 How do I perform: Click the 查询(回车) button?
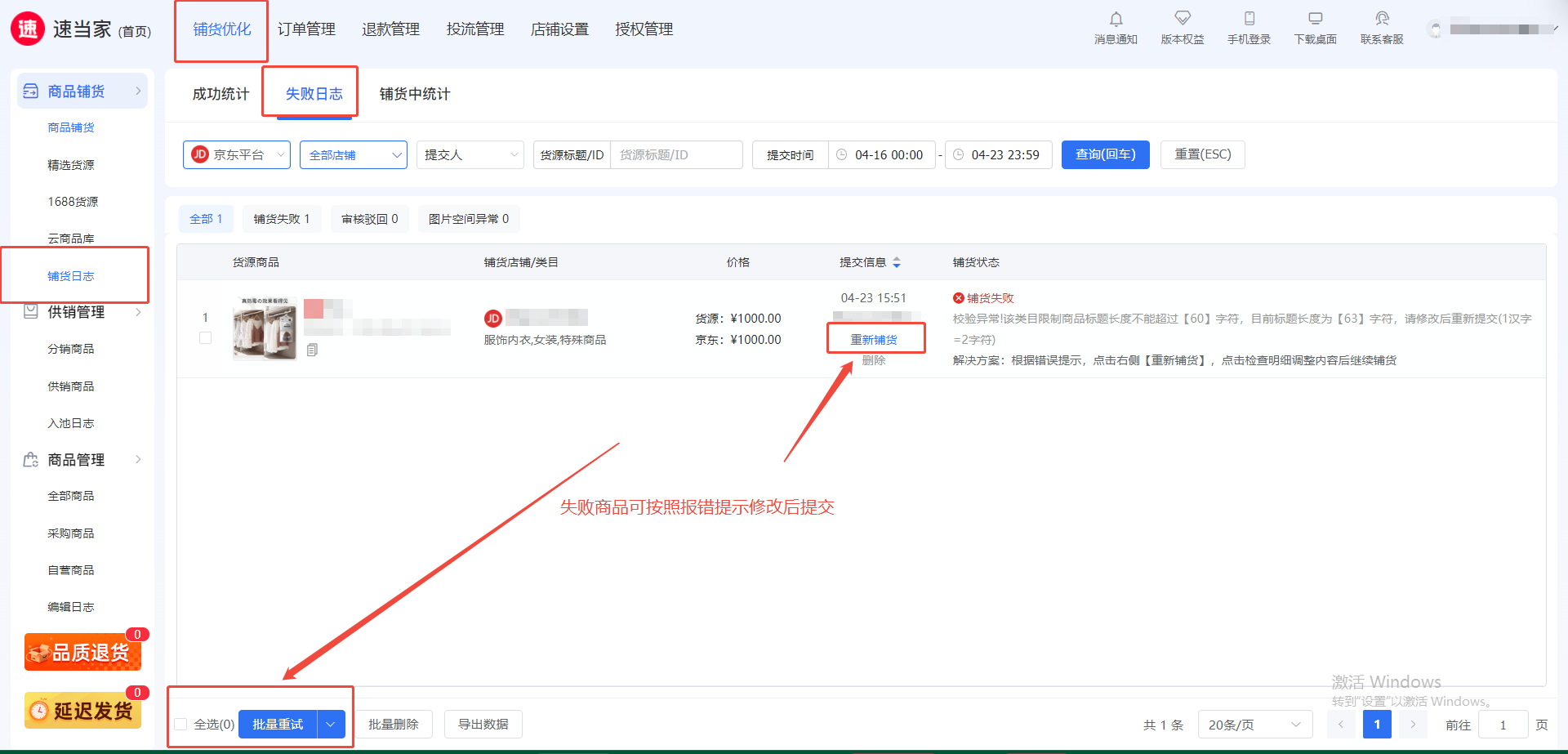[x=1105, y=154]
